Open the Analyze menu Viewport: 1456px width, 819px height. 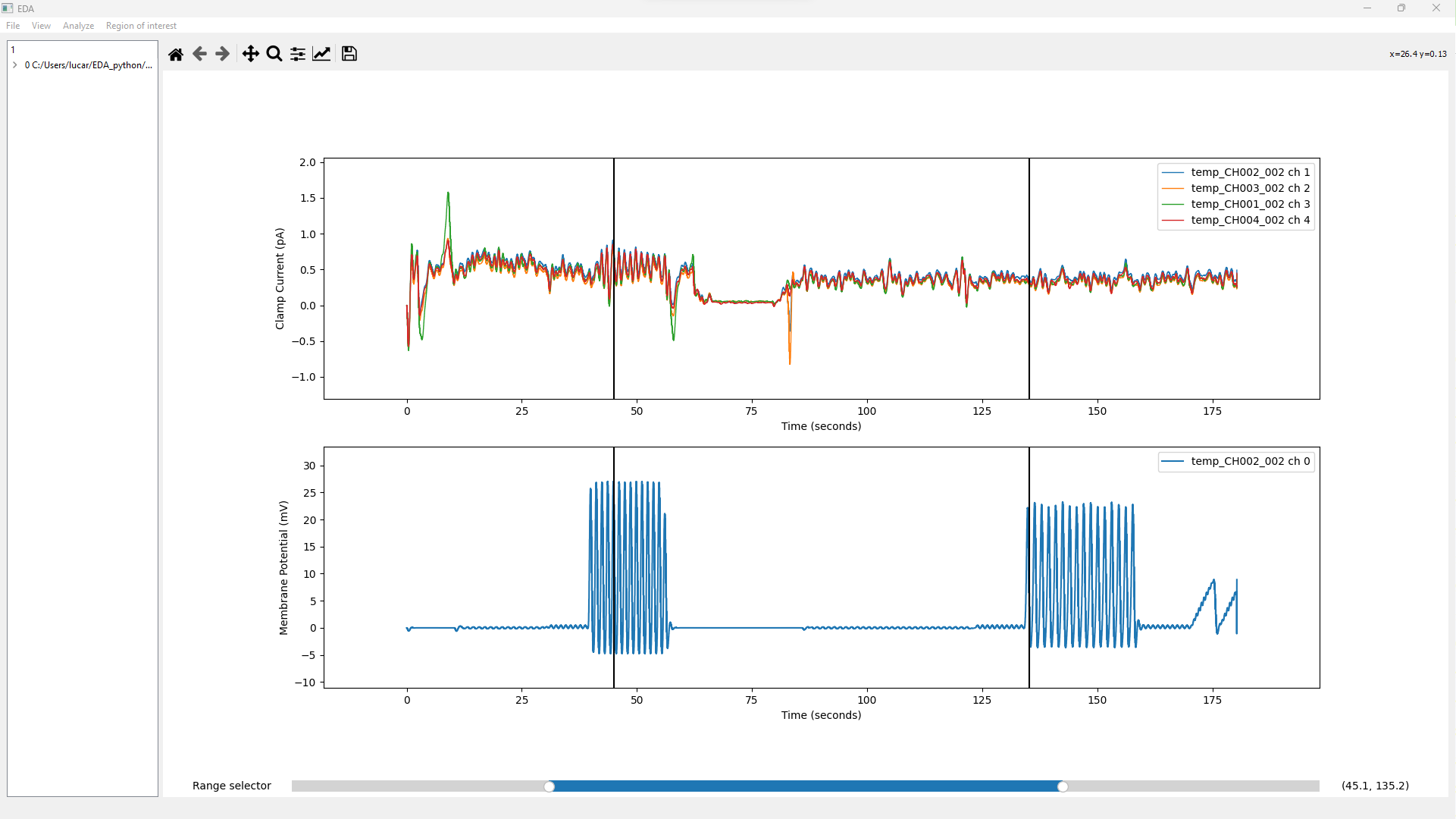click(x=78, y=26)
